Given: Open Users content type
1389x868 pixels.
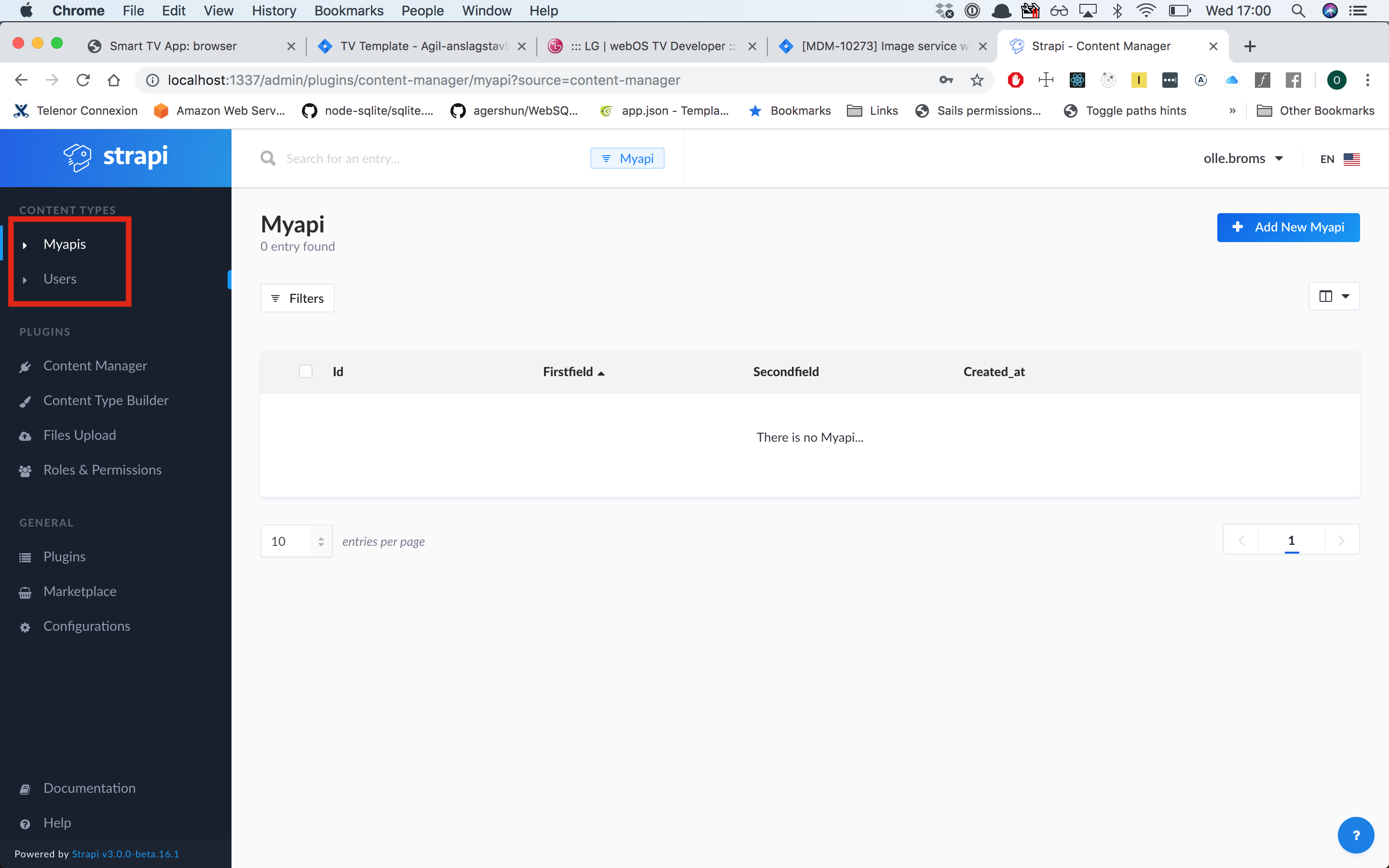Looking at the screenshot, I should (x=60, y=279).
